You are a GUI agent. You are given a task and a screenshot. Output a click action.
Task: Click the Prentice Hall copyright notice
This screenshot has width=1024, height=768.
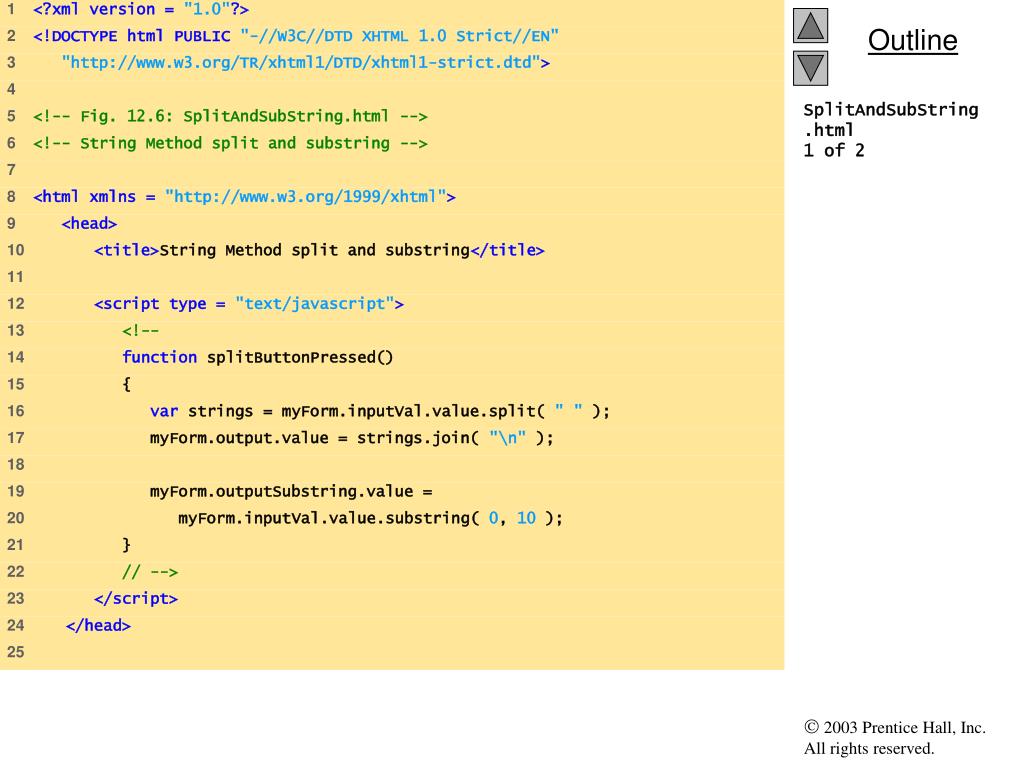click(895, 738)
